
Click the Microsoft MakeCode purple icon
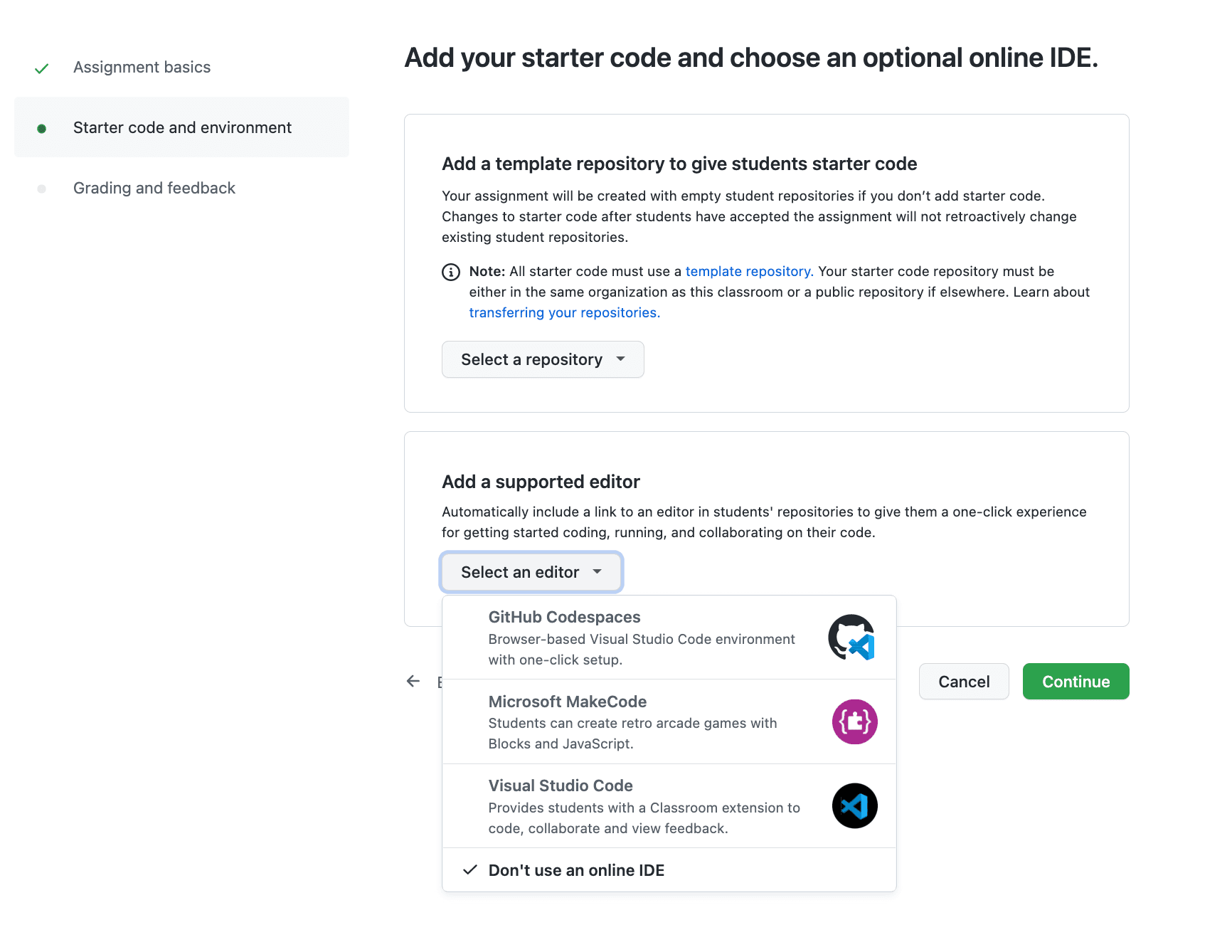854,721
